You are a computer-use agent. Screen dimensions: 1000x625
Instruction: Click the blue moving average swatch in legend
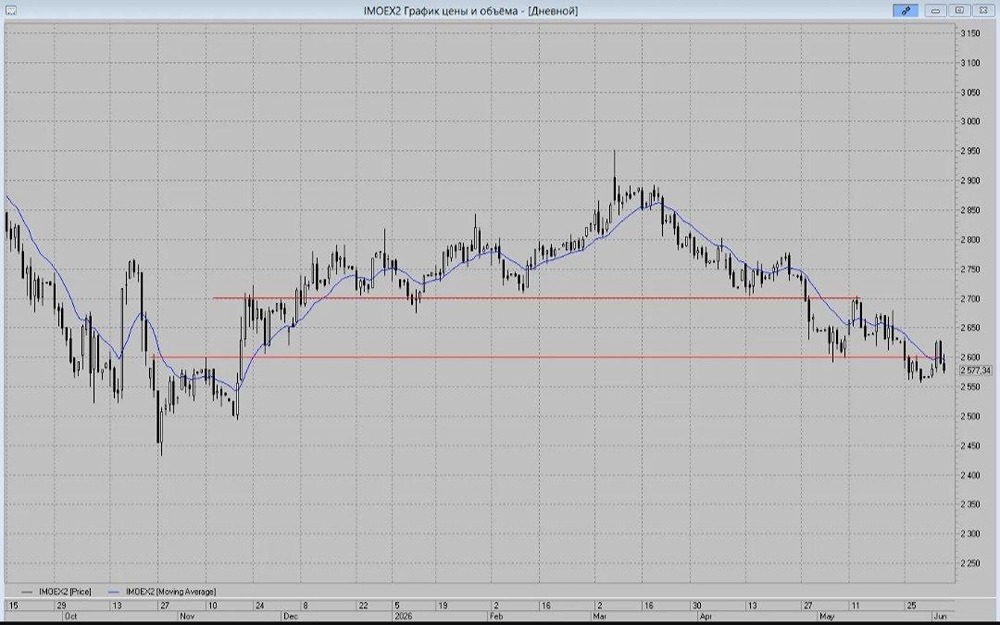pyautogui.click(x=115, y=592)
